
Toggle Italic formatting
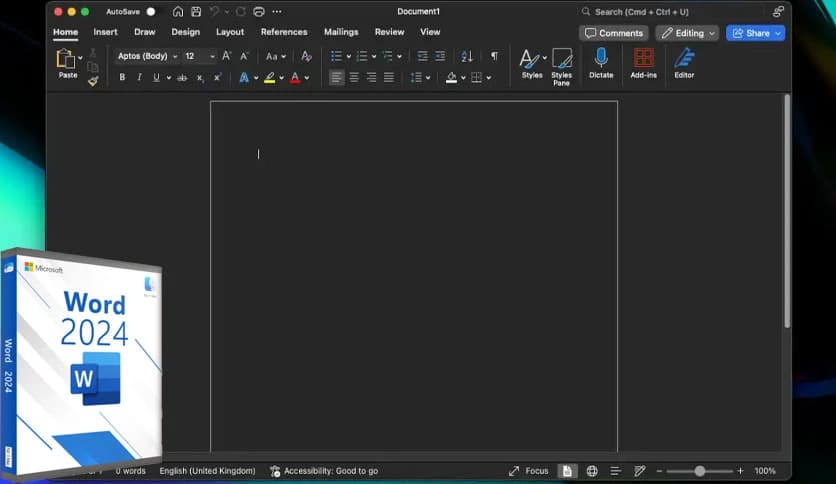[139, 78]
